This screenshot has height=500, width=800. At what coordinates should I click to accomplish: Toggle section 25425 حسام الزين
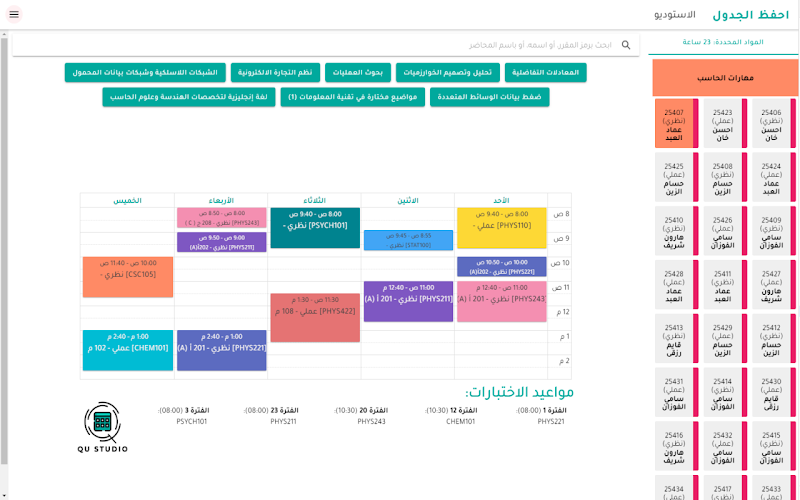[677, 178]
